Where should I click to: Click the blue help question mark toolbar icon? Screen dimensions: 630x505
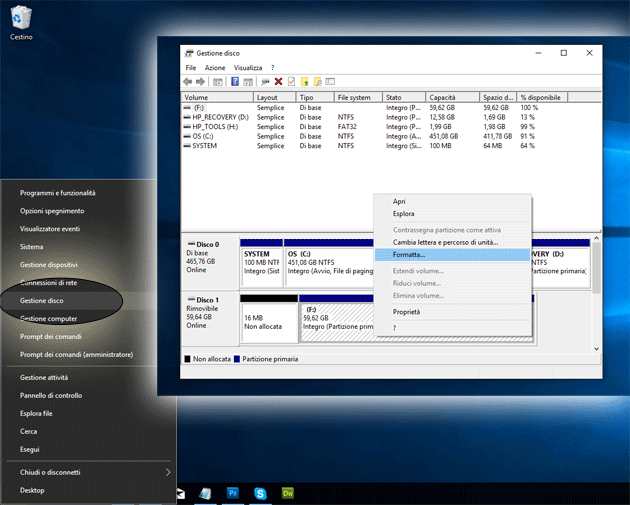click(x=235, y=82)
